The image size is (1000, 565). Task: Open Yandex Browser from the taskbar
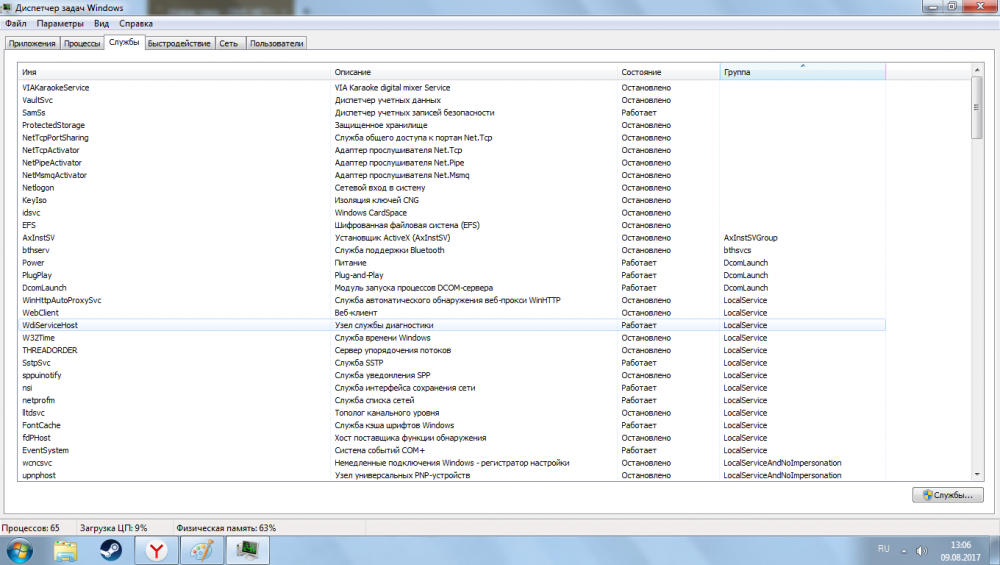[x=157, y=550]
